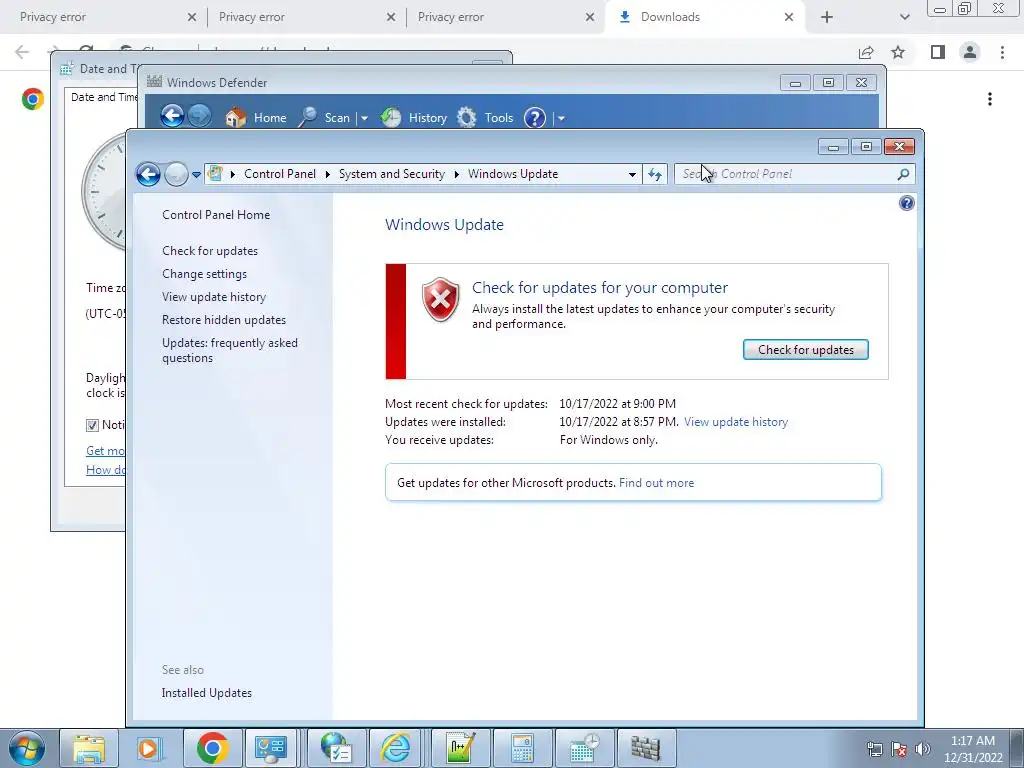
Task: Click the Windows Update breadcrumb
Action: 513,174
